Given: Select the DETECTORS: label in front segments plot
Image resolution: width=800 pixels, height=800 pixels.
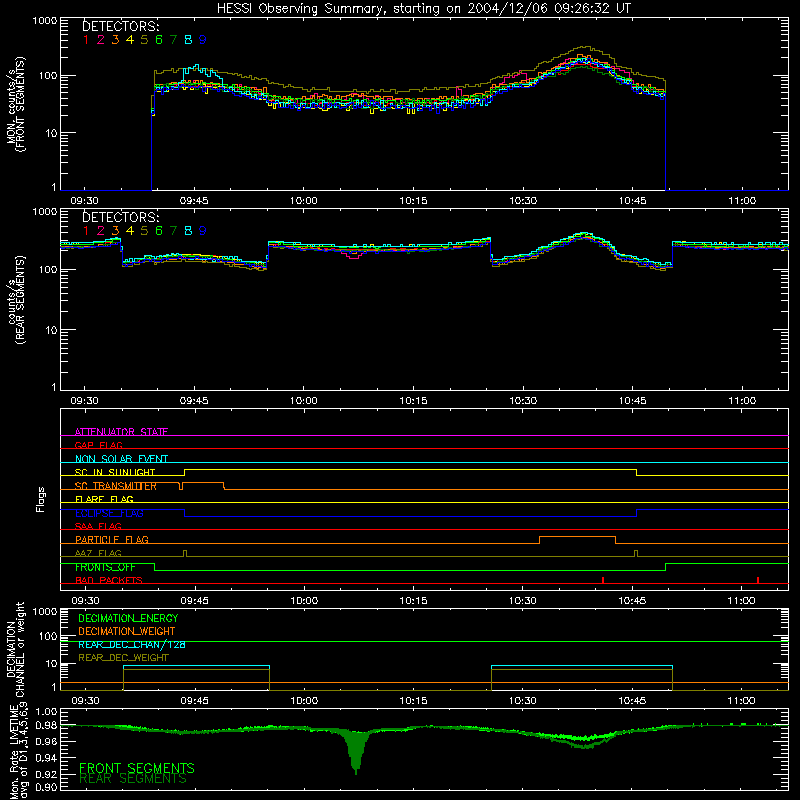Looking at the screenshot, I should 120,26.
